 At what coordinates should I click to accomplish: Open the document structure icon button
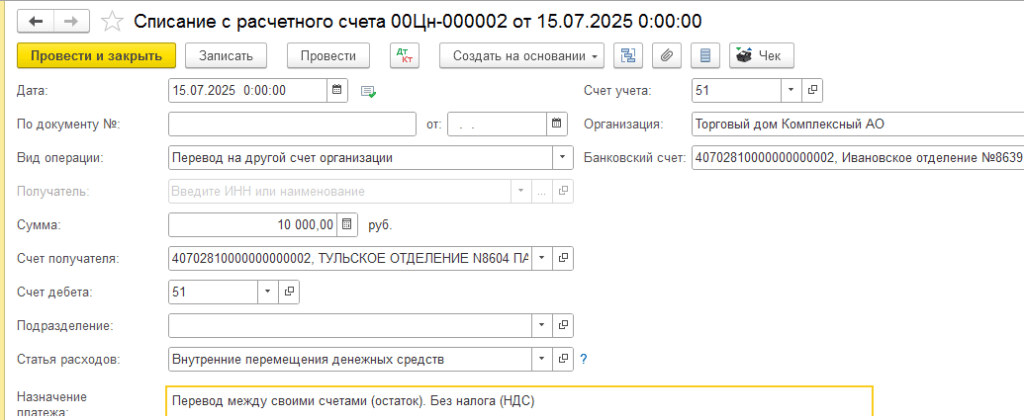(x=628, y=56)
